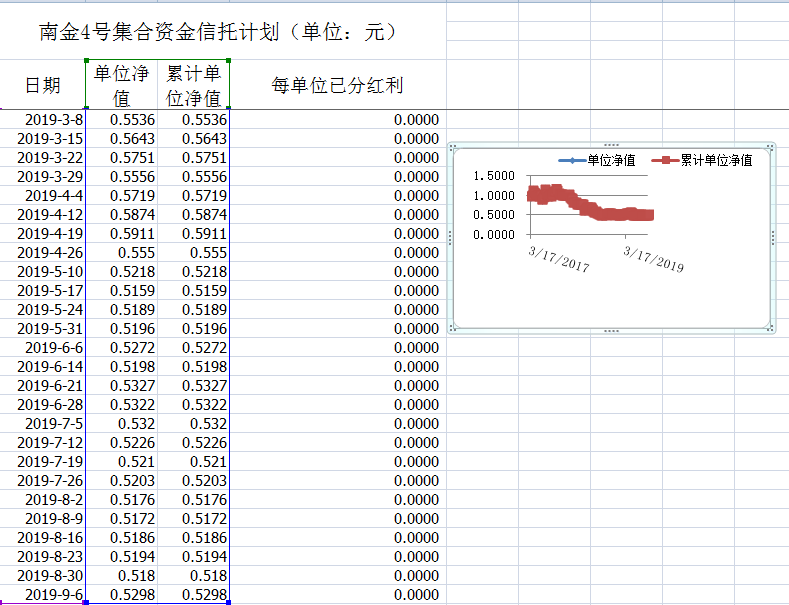Click the chart's bottom-left corner resize handle
Screen dimensions: 789x605
pyautogui.click(x=452, y=328)
